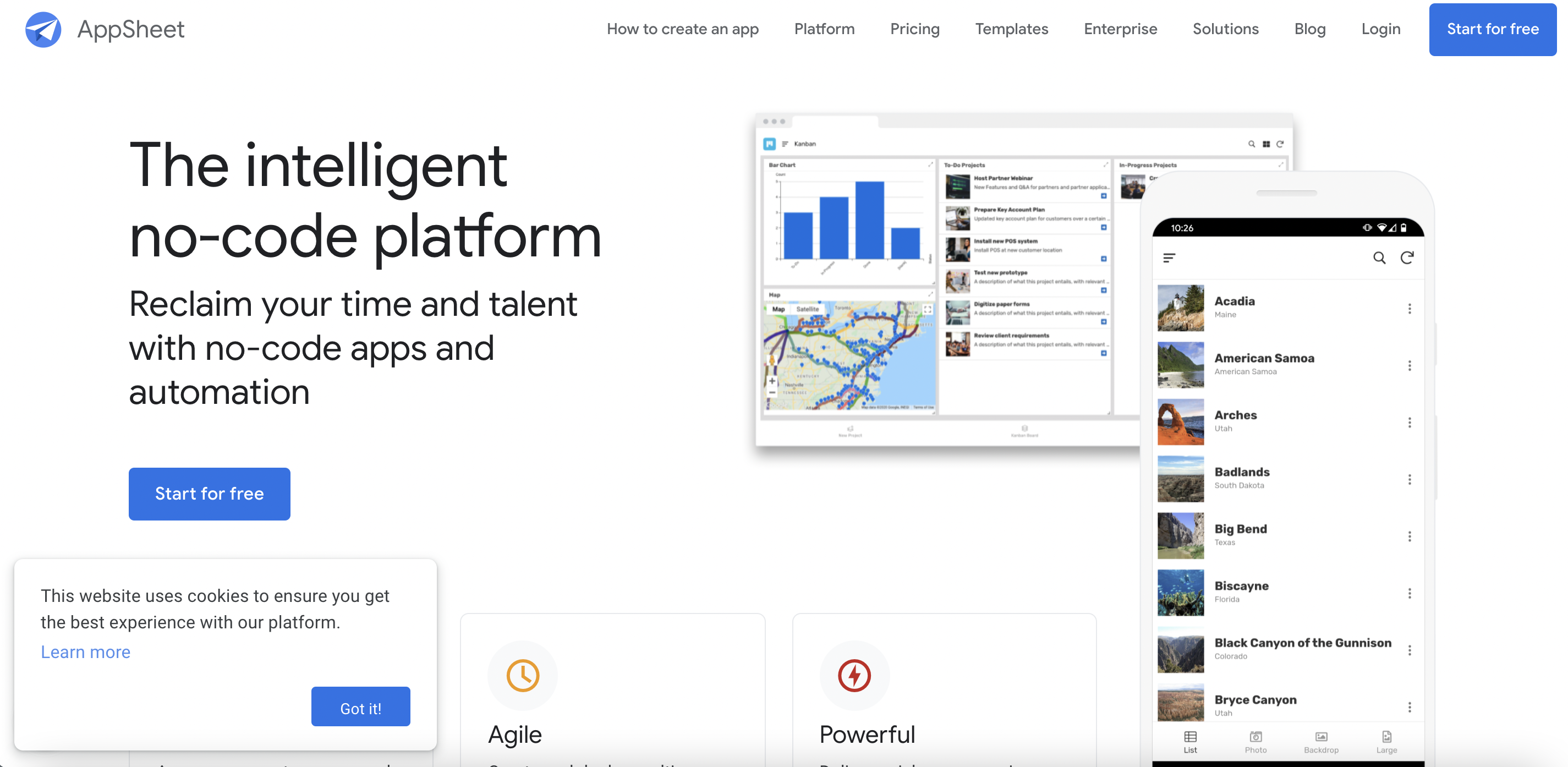This screenshot has height=767, width=1568.
Task: Select the Photo view tab in phone app
Action: (x=1255, y=742)
